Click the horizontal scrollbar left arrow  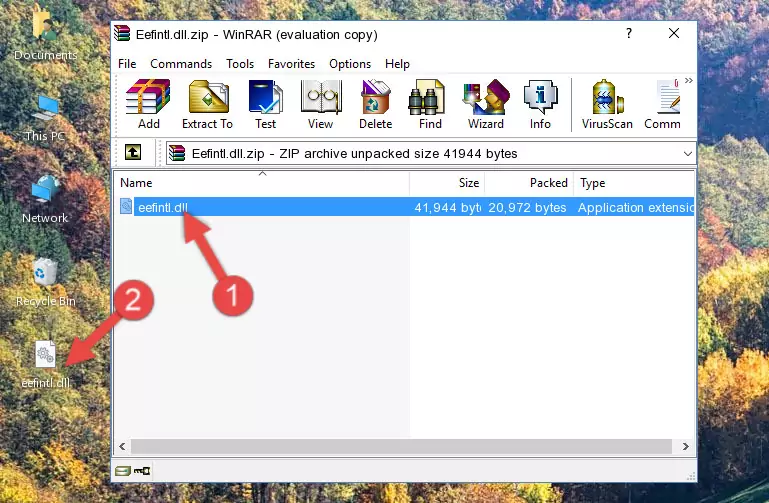(x=122, y=446)
